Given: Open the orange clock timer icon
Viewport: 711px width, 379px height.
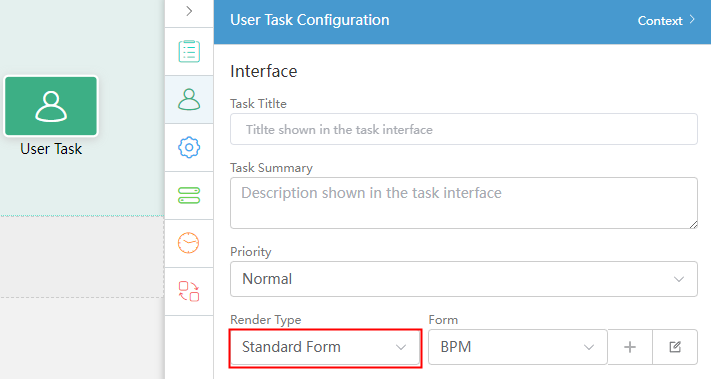Looking at the screenshot, I should (x=189, y=243).
